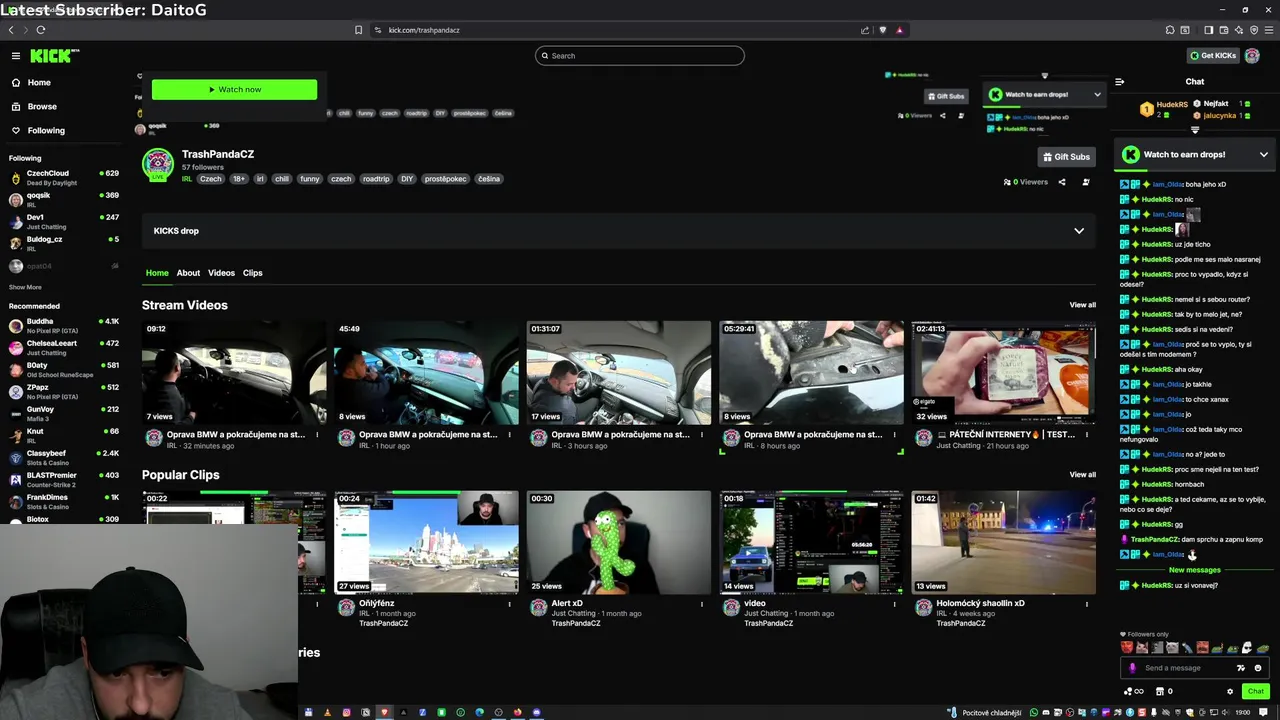This screenshot has width=1280, height=720.
Task: Open the shop icon with 0 below chat
Action: (x=1164, y=691)
